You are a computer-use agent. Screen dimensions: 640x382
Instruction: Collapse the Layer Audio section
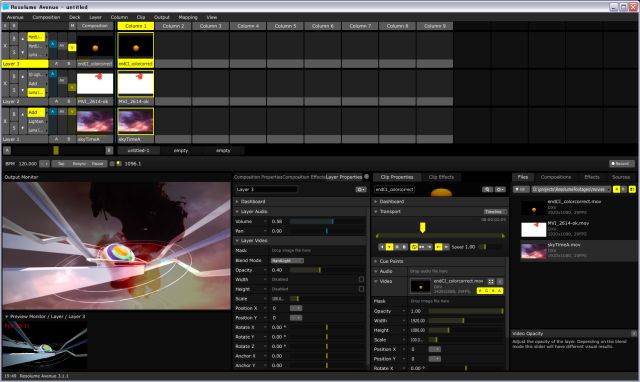click(237, 211)
